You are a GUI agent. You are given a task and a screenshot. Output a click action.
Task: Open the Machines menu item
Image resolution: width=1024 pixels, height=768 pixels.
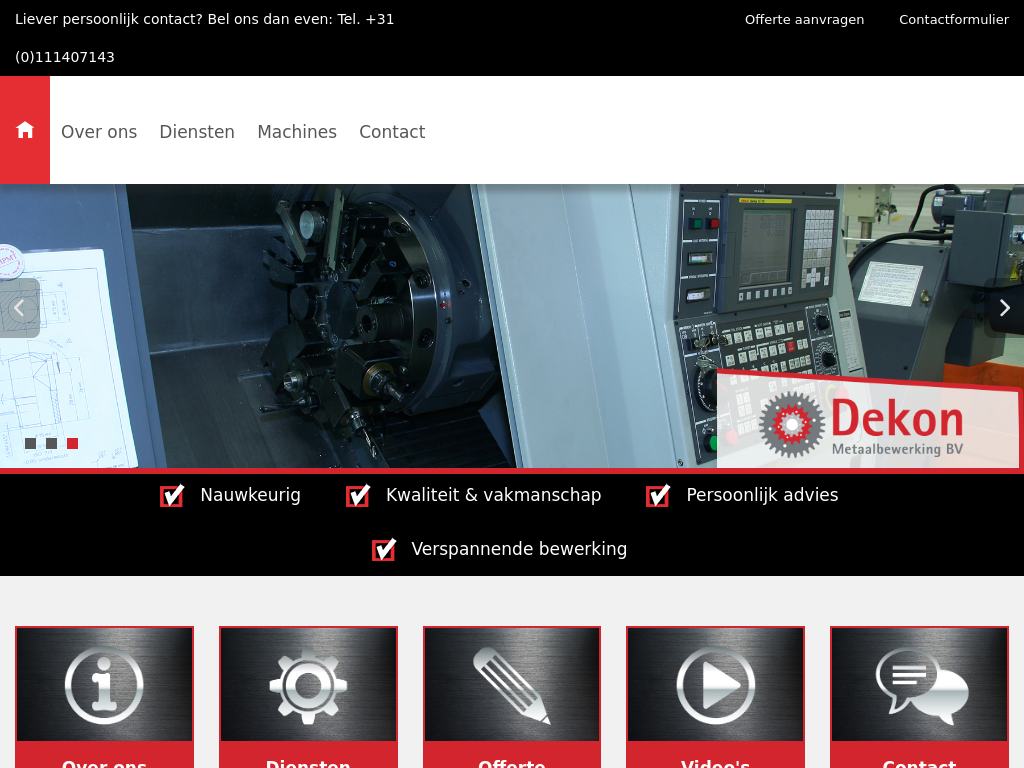[297, 132]
